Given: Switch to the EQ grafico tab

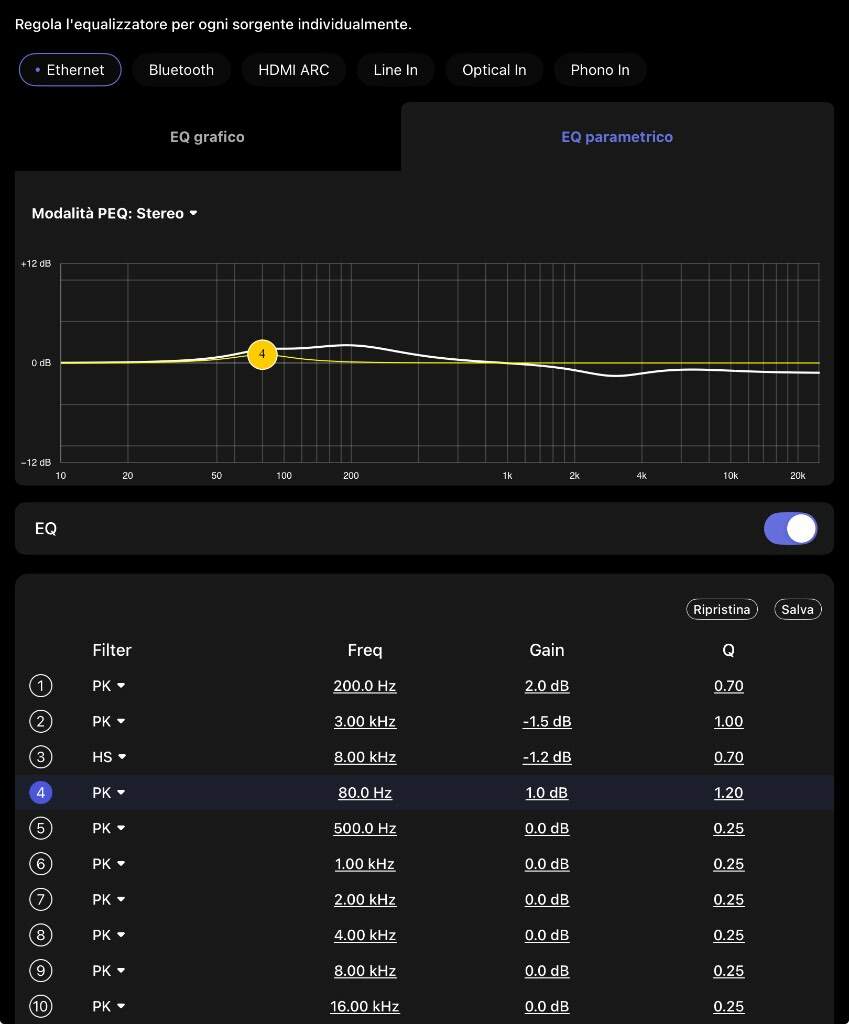Looking at the screenshot, I should click(x=207, y=137).
